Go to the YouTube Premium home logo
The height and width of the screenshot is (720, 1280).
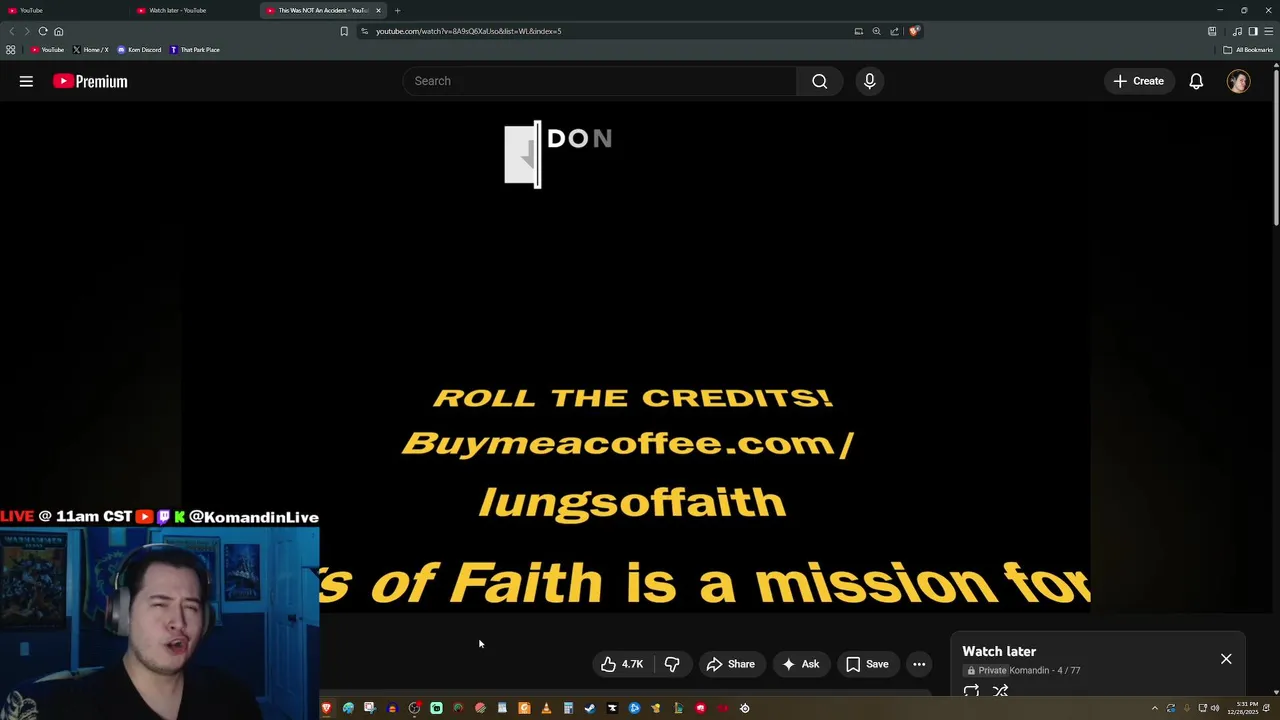pyautogui.click(x=90, y=81)
